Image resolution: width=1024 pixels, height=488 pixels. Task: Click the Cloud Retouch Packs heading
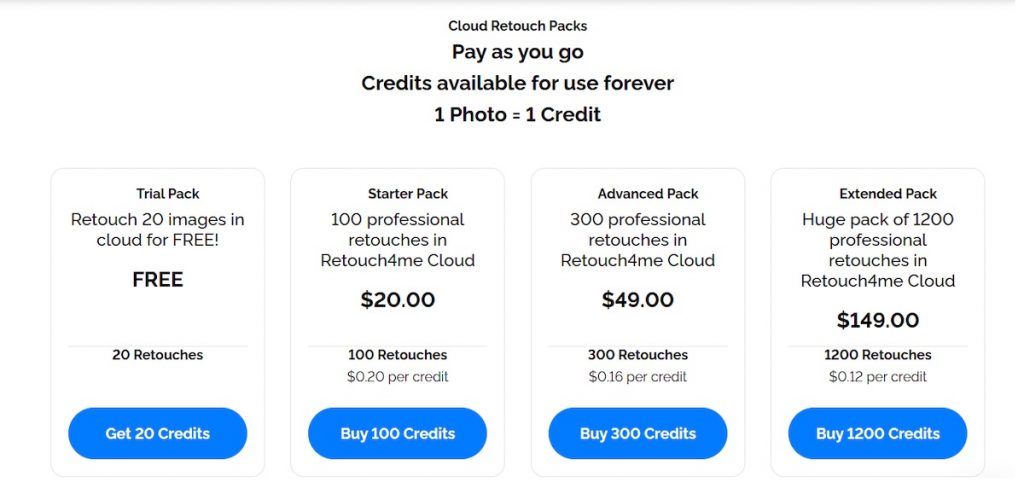coord(517,26)
